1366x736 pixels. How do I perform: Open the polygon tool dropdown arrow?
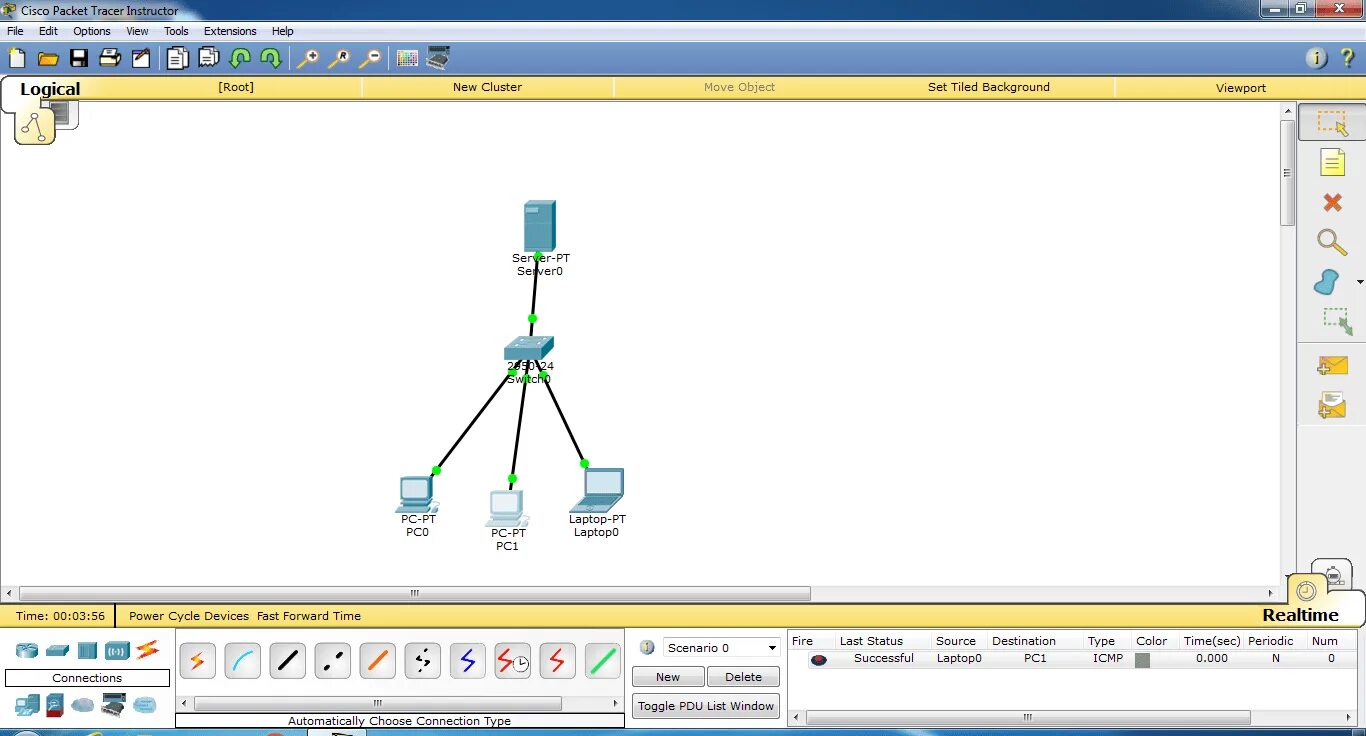click(1359, 283)
